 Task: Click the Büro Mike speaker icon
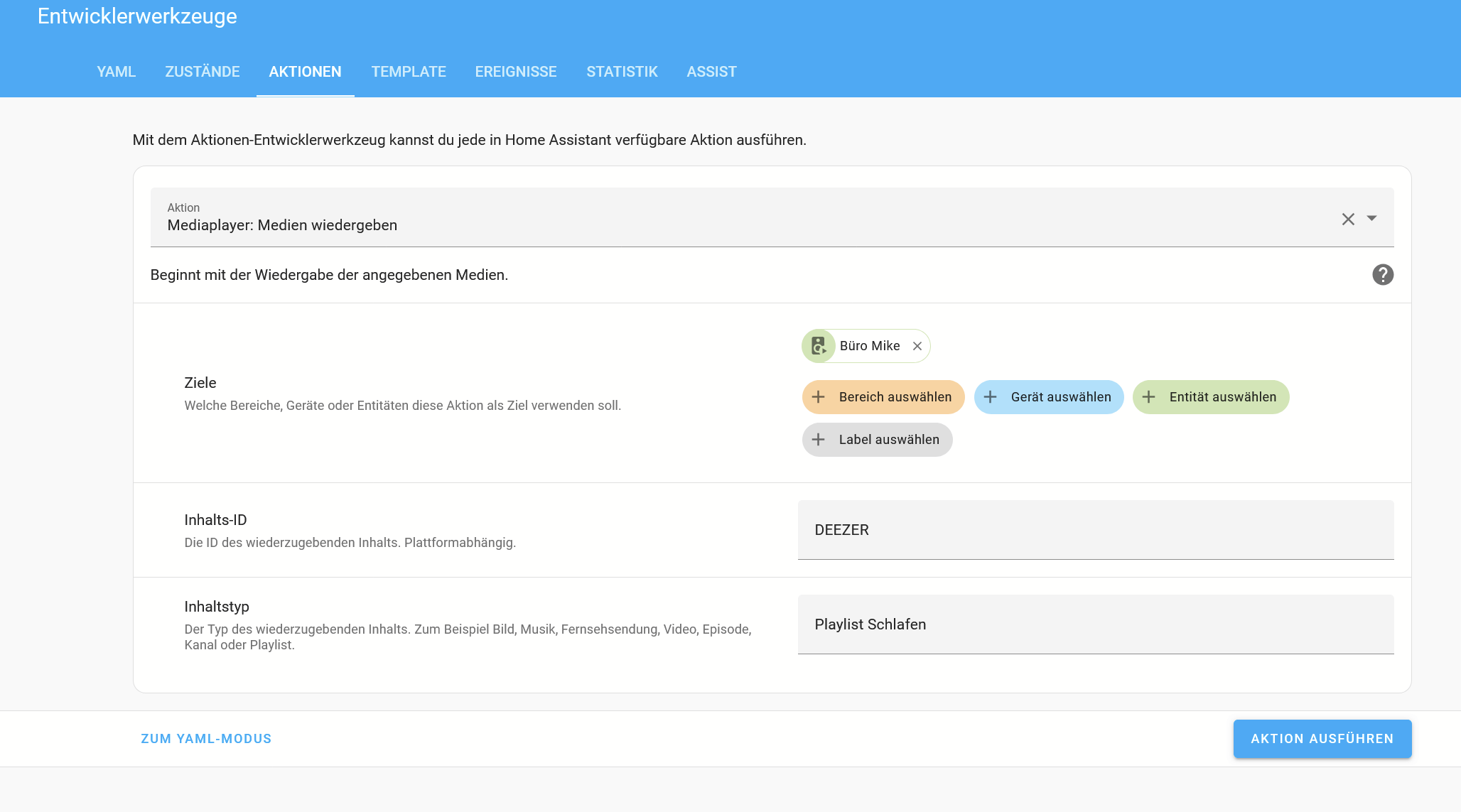click(x=819, y=346)
